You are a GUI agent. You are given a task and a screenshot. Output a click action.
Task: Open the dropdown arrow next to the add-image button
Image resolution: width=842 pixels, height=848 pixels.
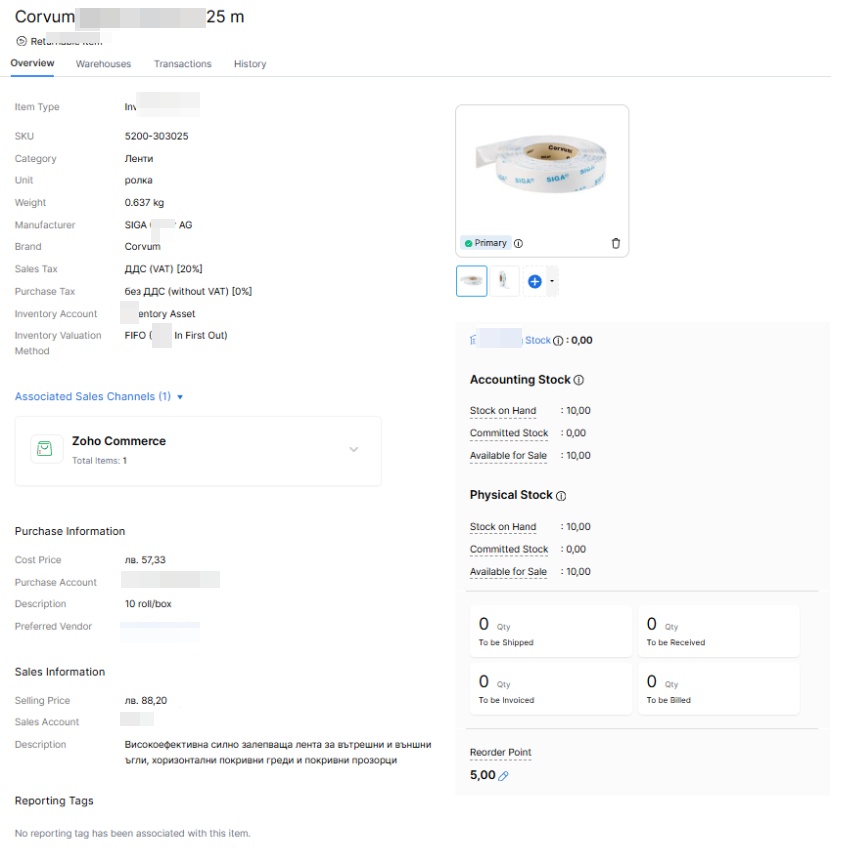point(552,282)
